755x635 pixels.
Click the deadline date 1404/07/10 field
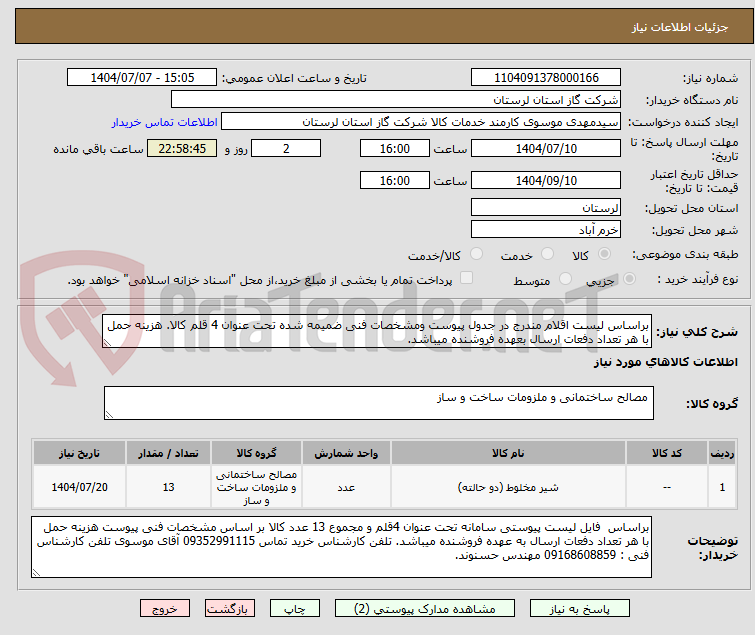[546, 148]
